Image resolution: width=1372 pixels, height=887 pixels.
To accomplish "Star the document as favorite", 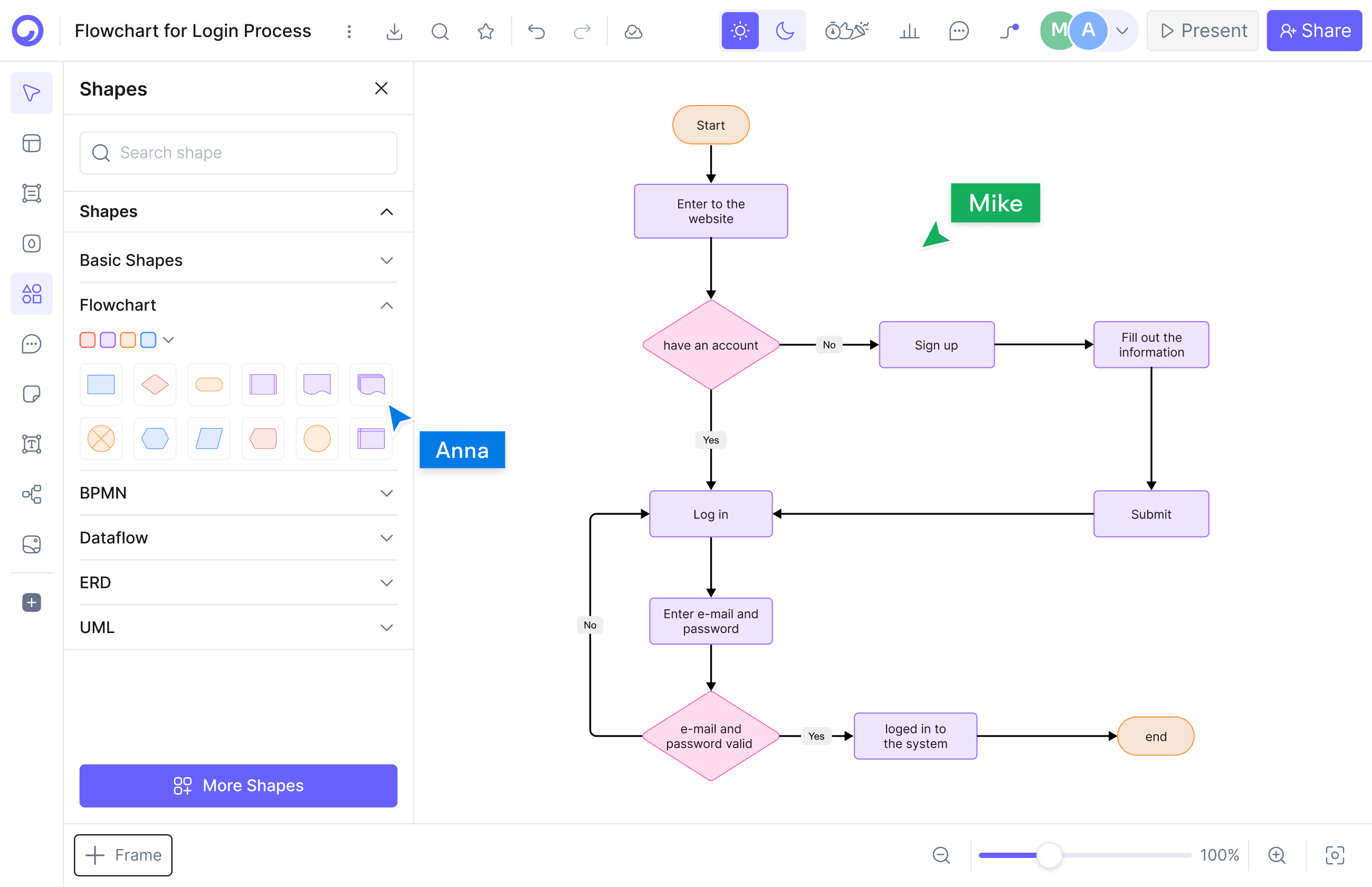I will 485,31.
